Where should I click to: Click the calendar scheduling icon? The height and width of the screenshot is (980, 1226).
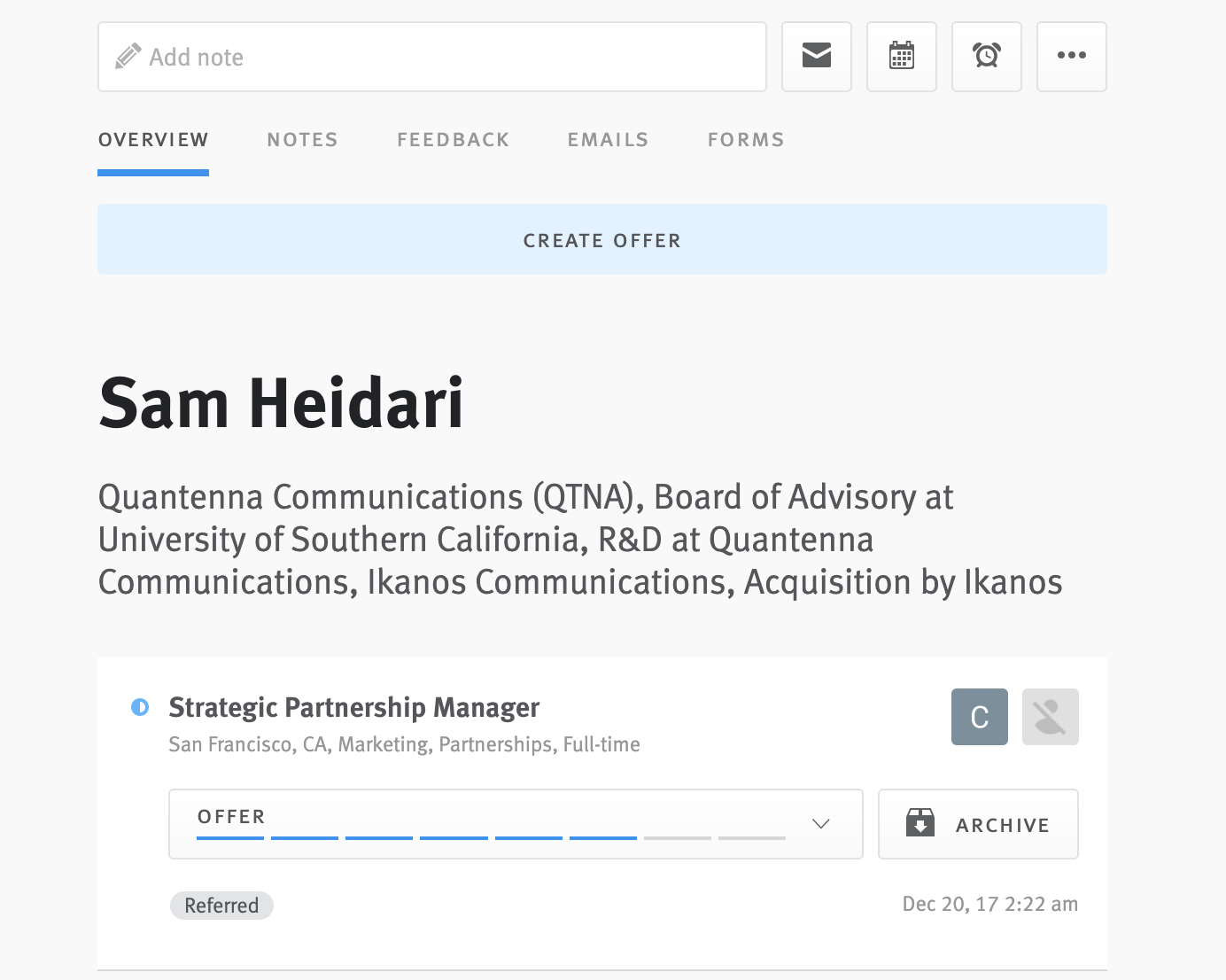pyautogui.click(x=901, y=56)
